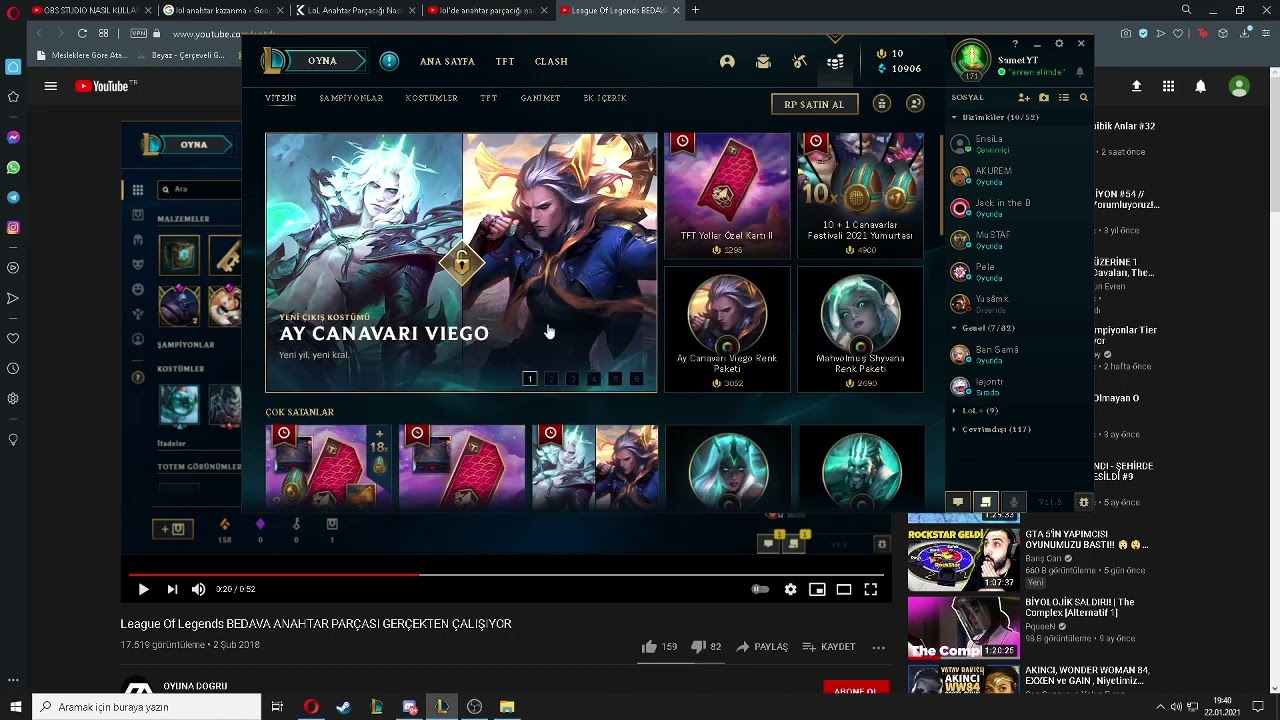Open TFT in top League navigation

[505, 62]
